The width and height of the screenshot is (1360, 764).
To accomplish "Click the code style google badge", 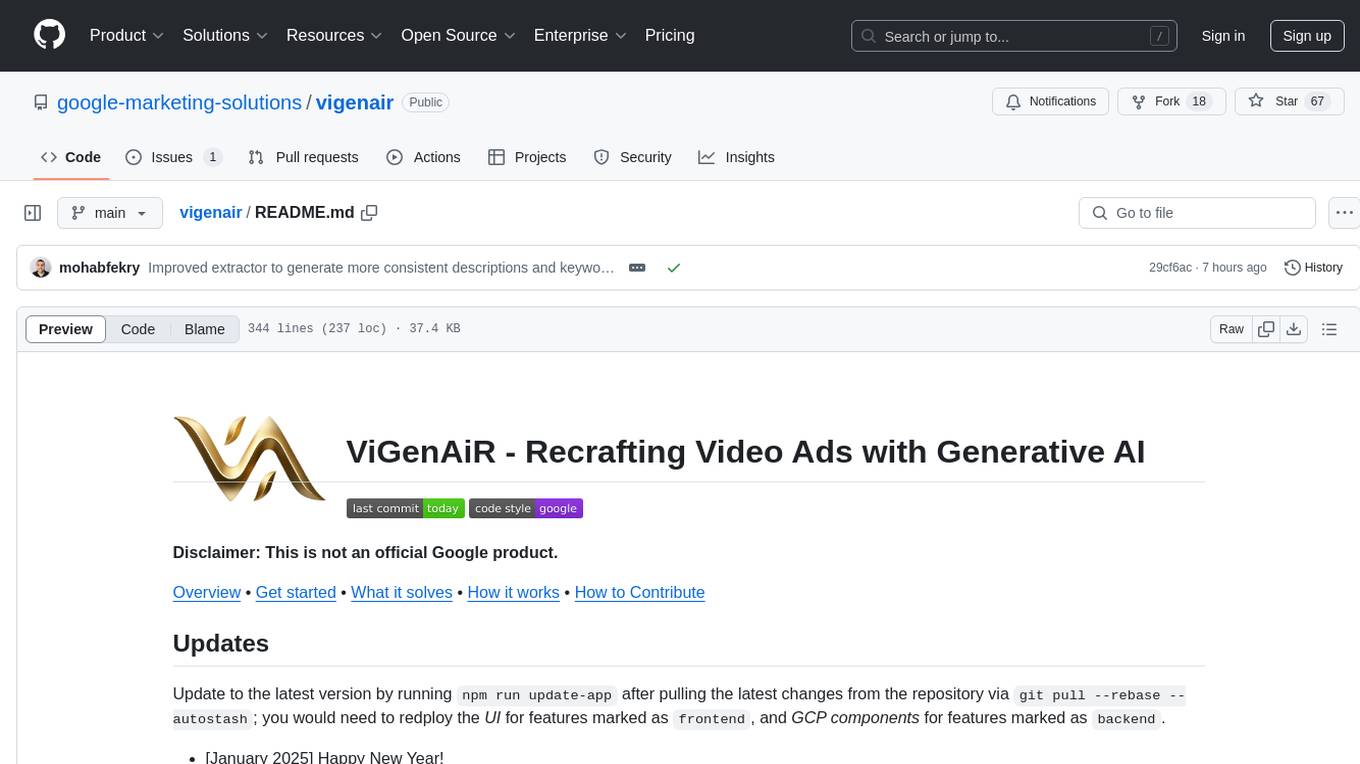I will click(526, 508).
